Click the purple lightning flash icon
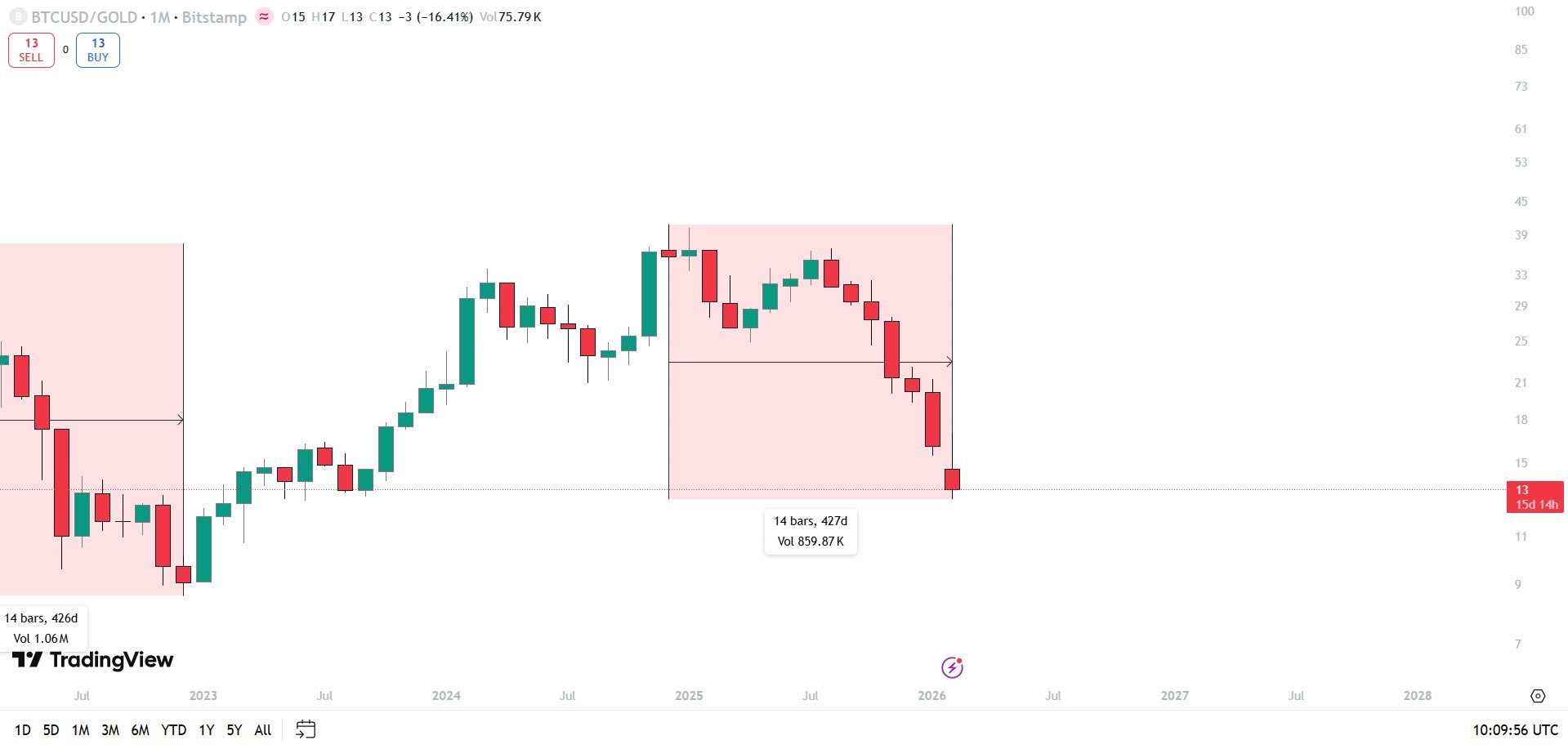Image resolution: width=1568 pixels, height=749 pixels. [x=952, y=667]
